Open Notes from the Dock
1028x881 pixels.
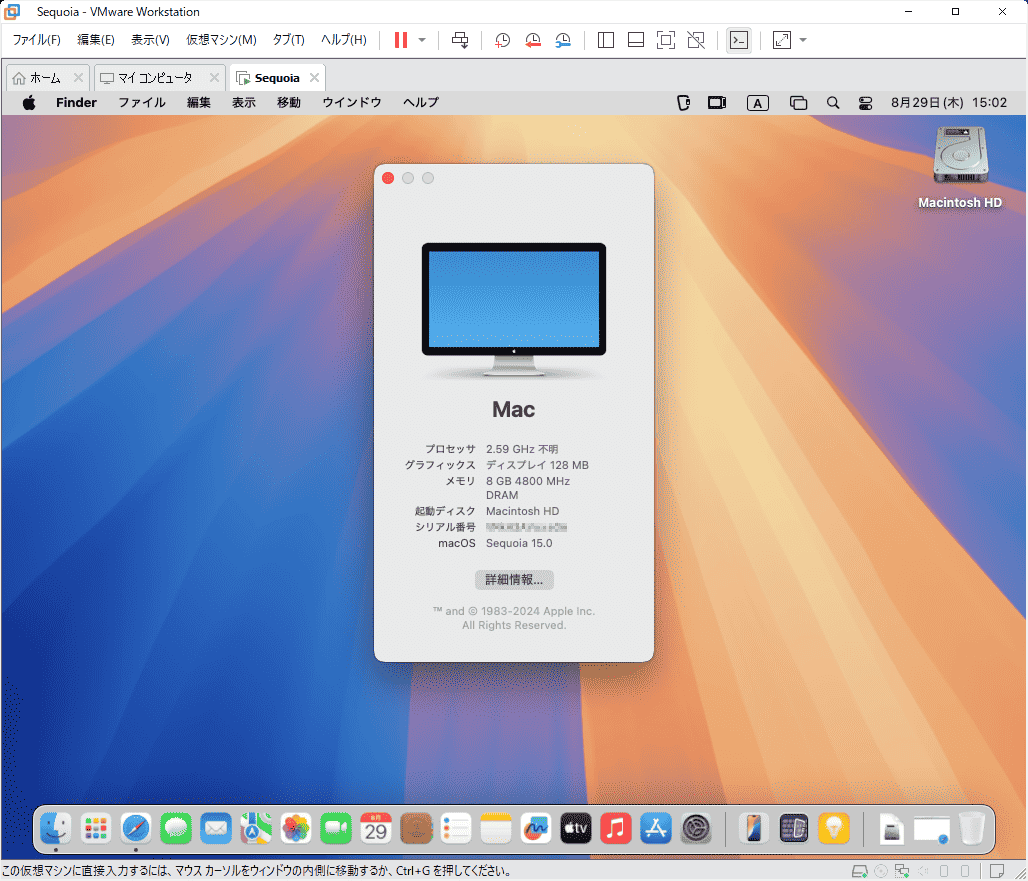[496, 829]
